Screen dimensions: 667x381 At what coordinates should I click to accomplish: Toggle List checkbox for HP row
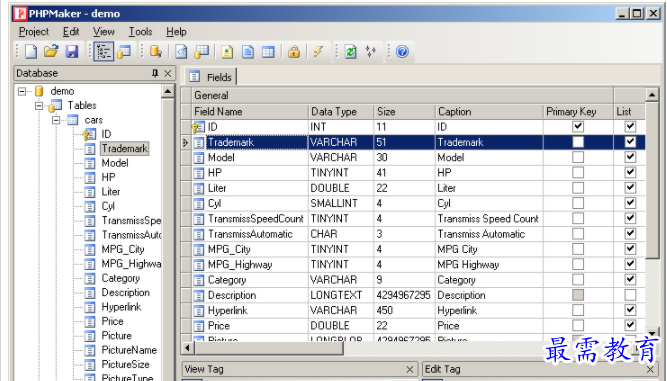tap(630, 172)
